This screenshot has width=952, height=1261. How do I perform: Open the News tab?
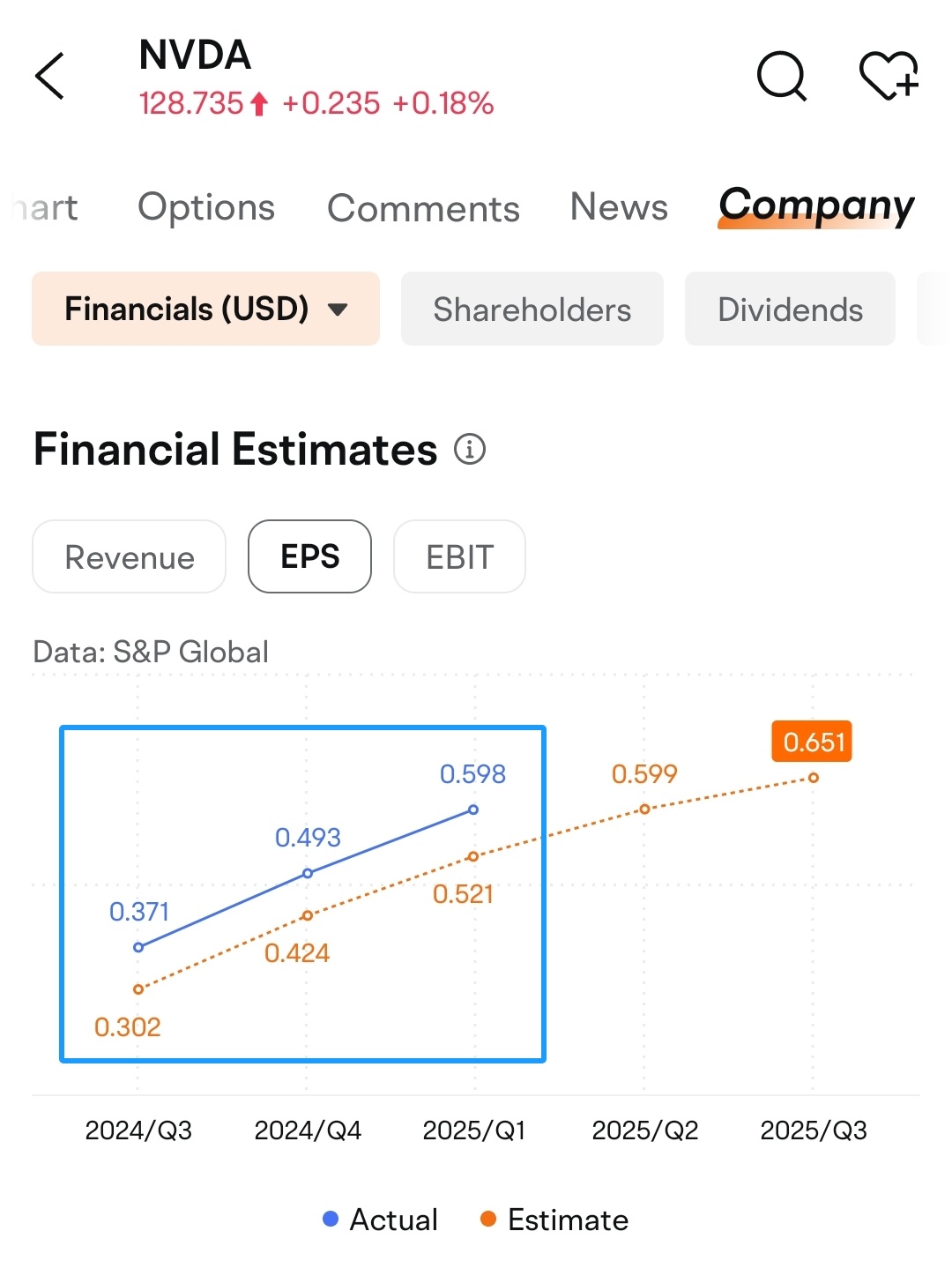(x=619, y=207)
